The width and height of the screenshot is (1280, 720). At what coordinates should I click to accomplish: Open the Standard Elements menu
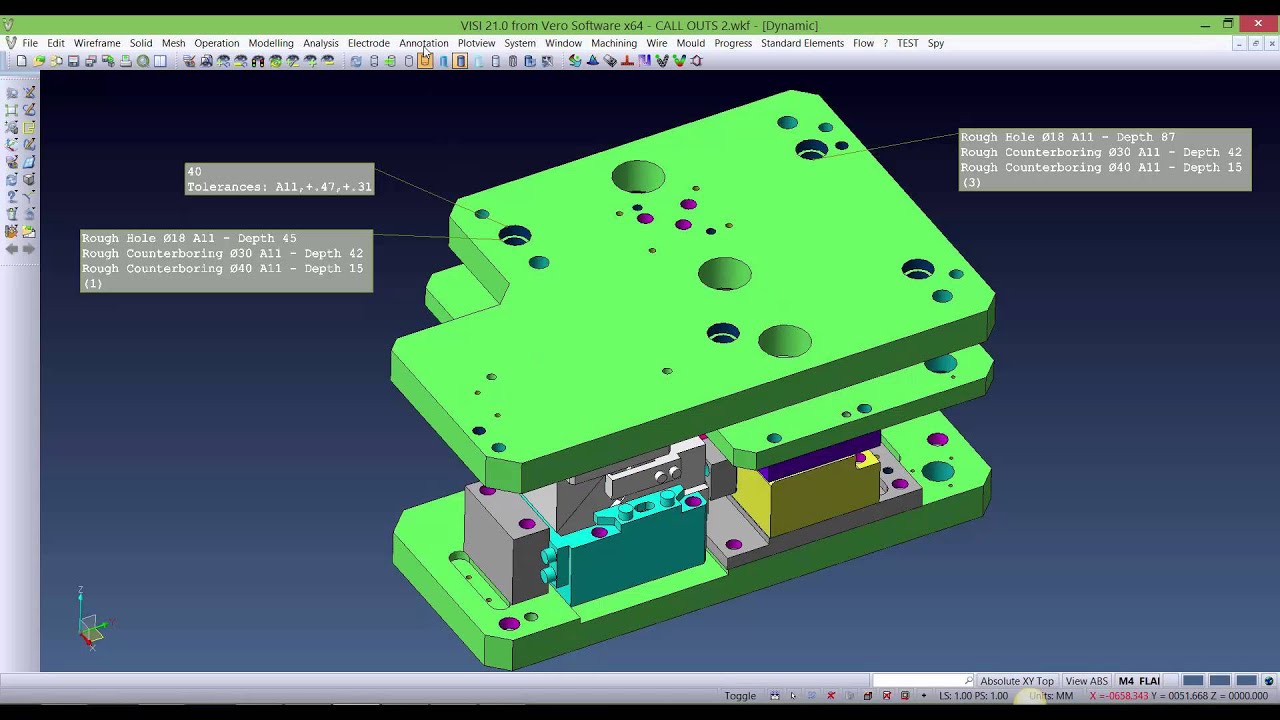coord(802,43)
